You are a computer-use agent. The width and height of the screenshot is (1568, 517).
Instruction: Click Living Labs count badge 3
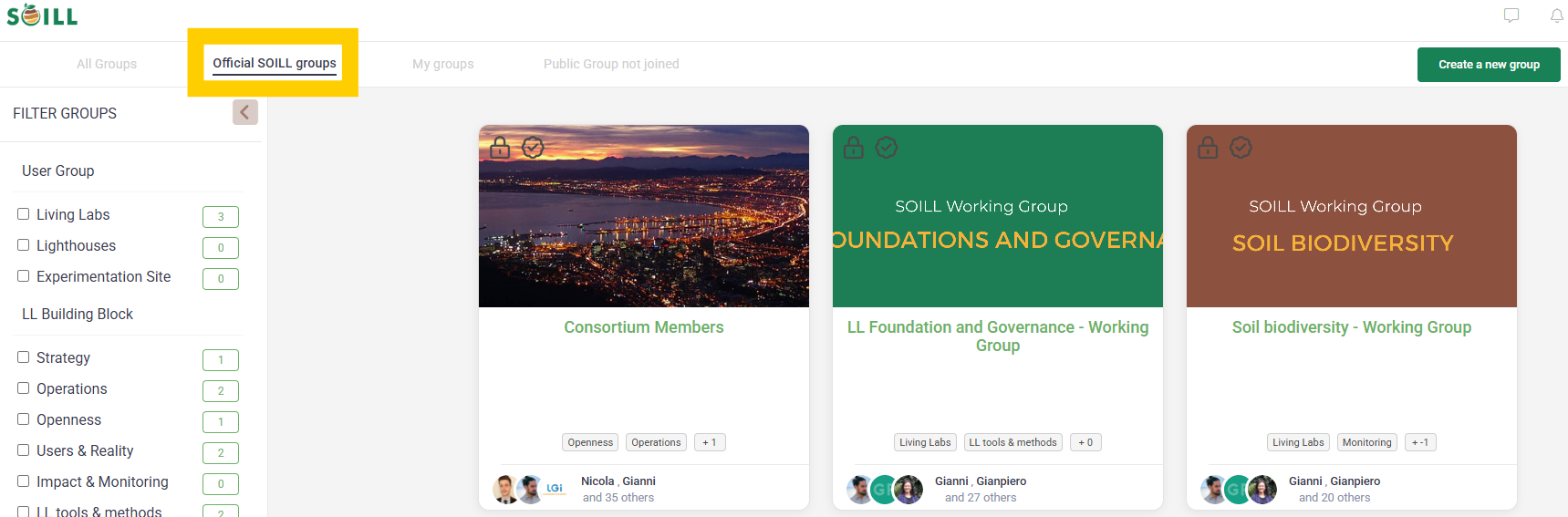coord(221,217)
